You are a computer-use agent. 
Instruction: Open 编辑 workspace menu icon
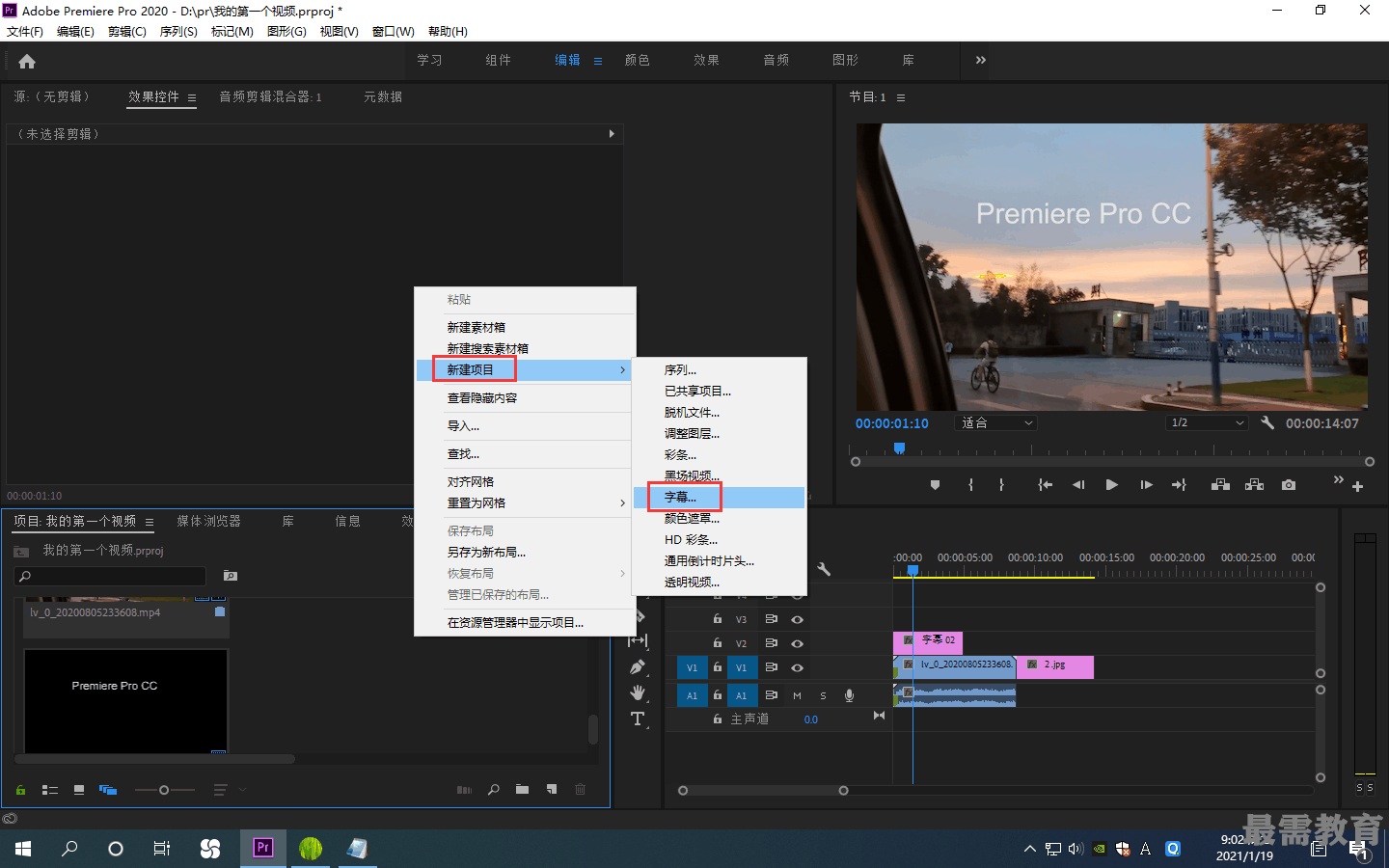pos(598,61)
